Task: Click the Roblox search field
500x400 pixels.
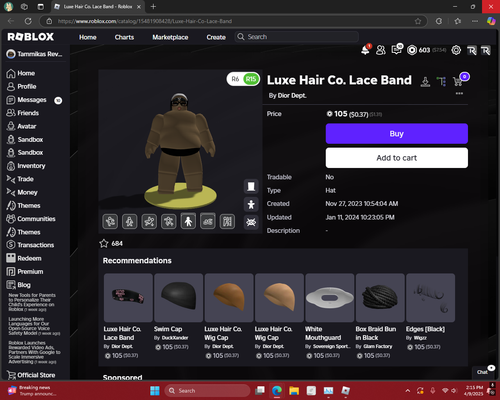Action: tap(297, 37)
